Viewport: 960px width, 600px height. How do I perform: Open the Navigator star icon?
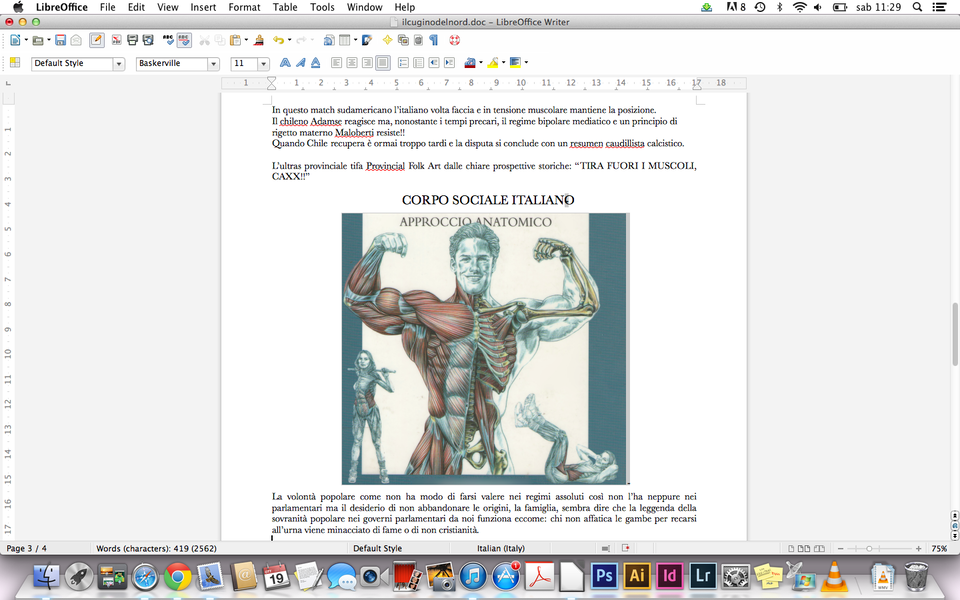(388, 40)
